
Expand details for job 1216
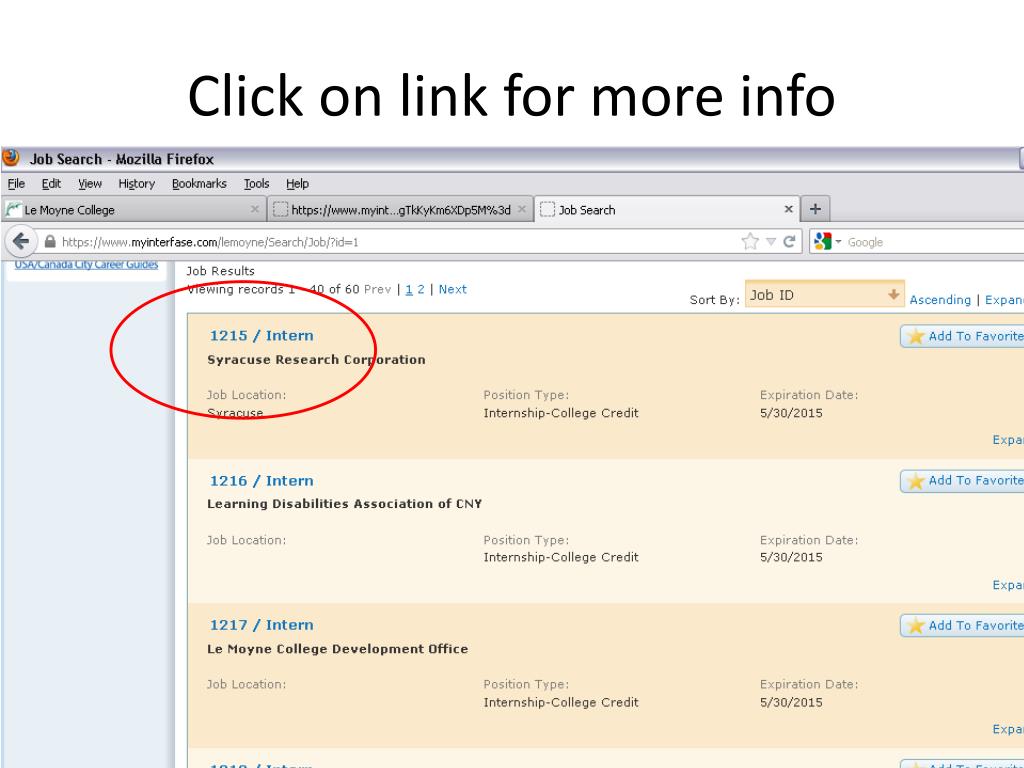1008,585
